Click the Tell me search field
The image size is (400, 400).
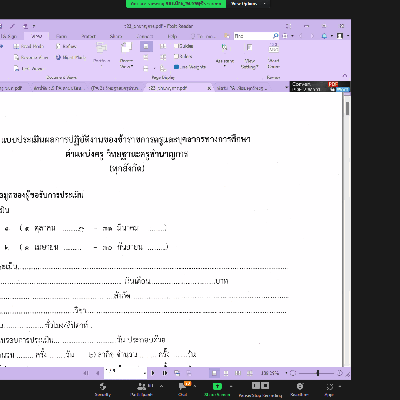click(x=203, y=36)
